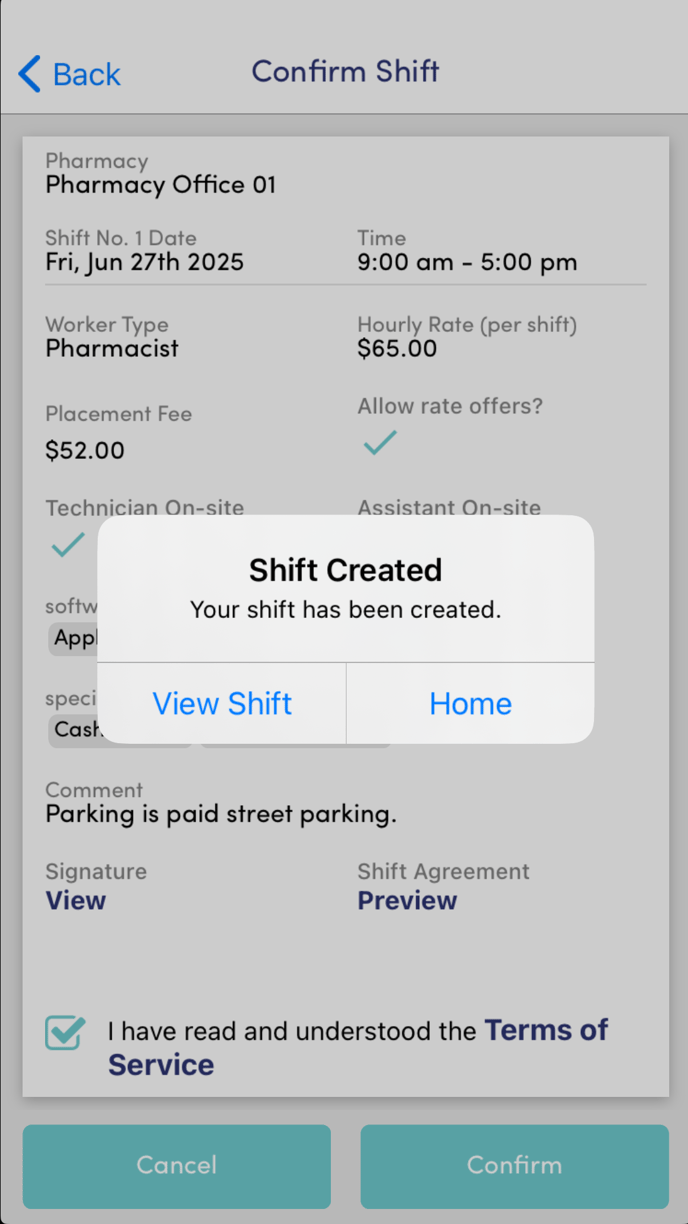
Task: Tap the $52.00 placement fee value
Action: [x=85, y=450]
